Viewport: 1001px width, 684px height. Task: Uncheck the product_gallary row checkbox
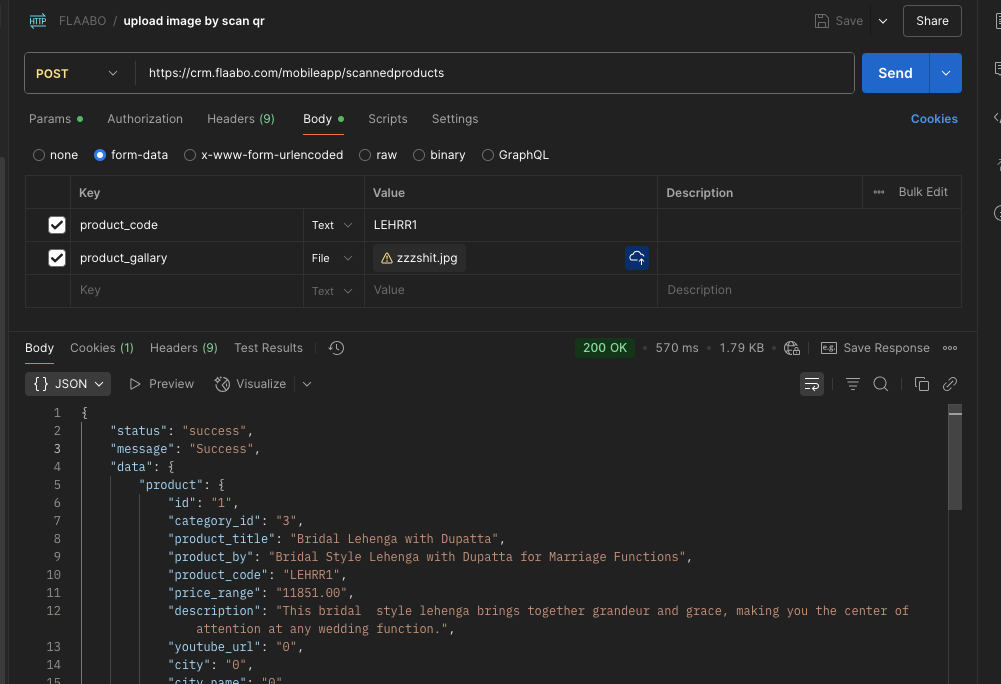coord(57,258)
